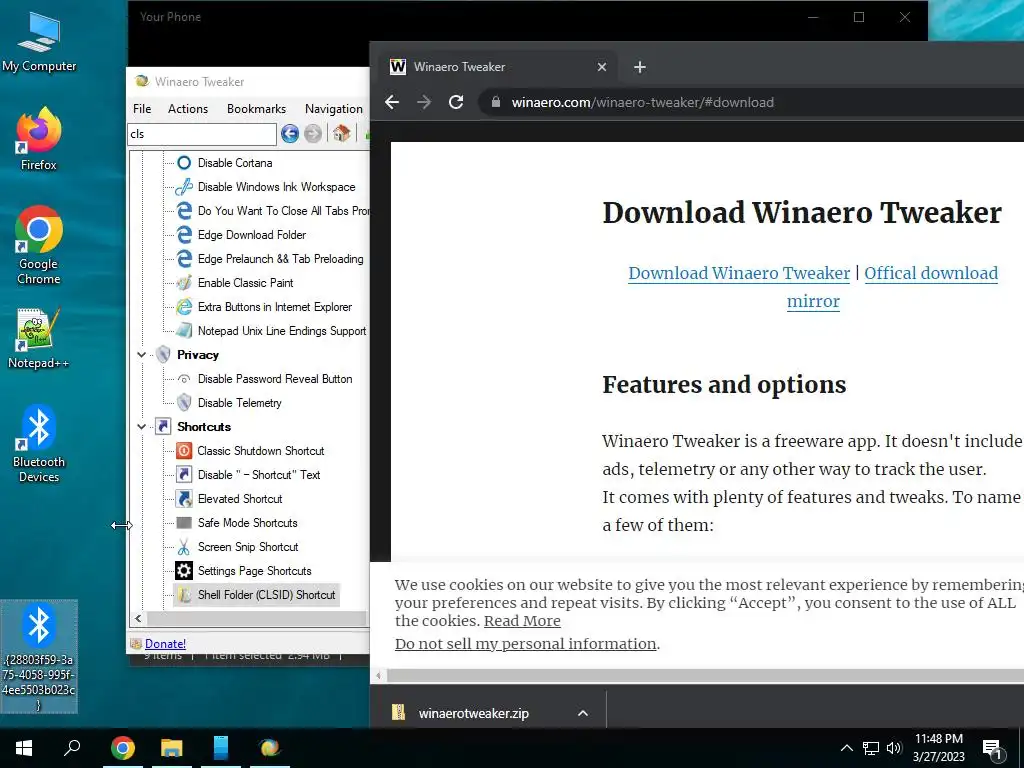Open the notification center icon

(x=993, y=750)
